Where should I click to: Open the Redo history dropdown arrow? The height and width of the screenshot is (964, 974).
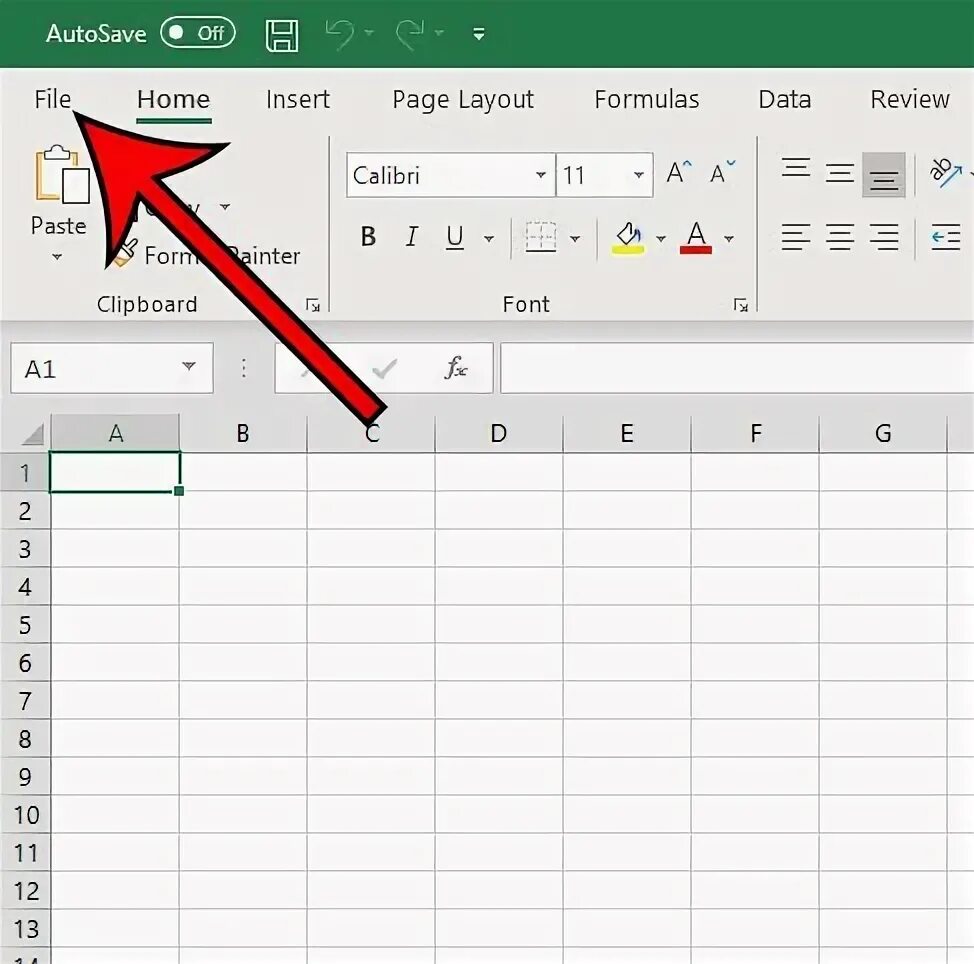[x=439, y=32]
